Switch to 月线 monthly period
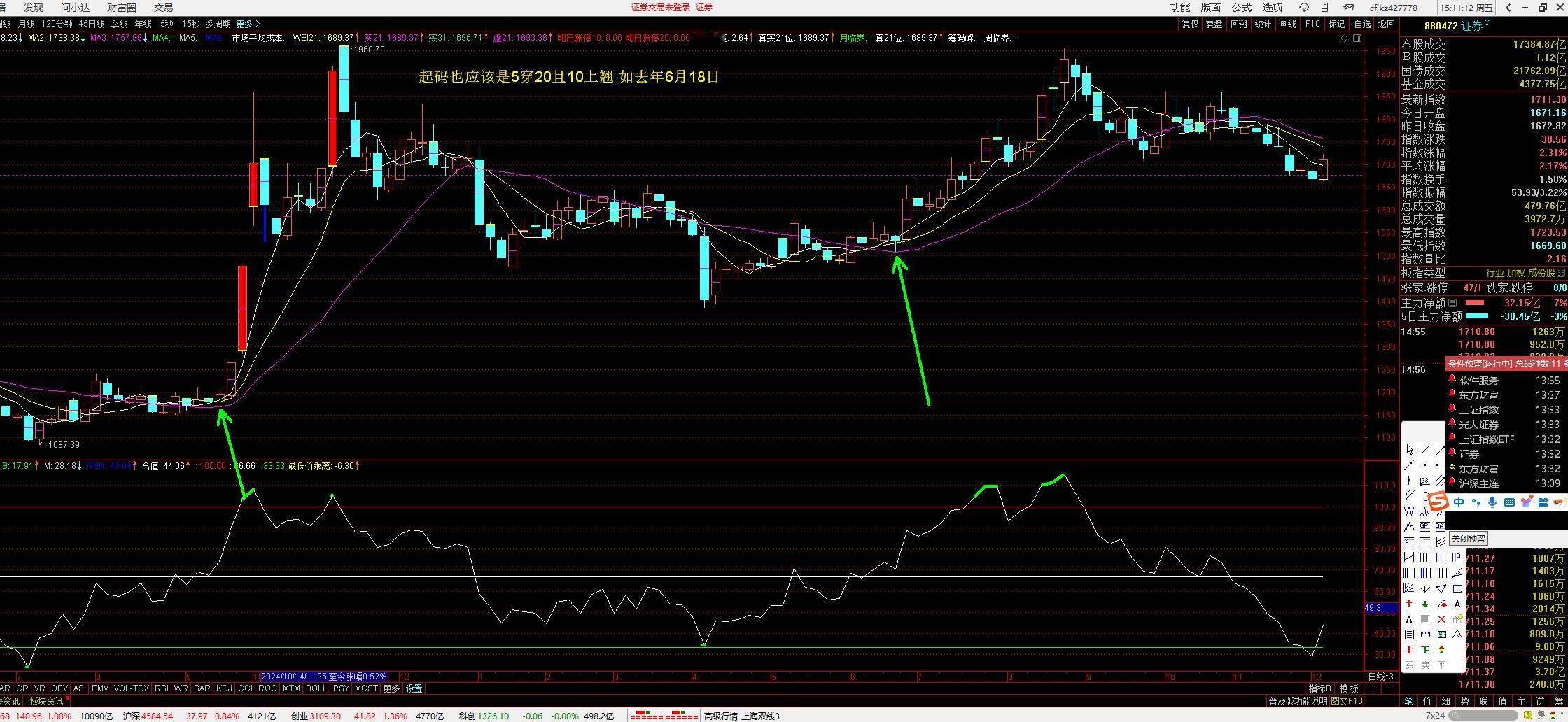This screenshot has width=1568, height=722. [26, 24]
